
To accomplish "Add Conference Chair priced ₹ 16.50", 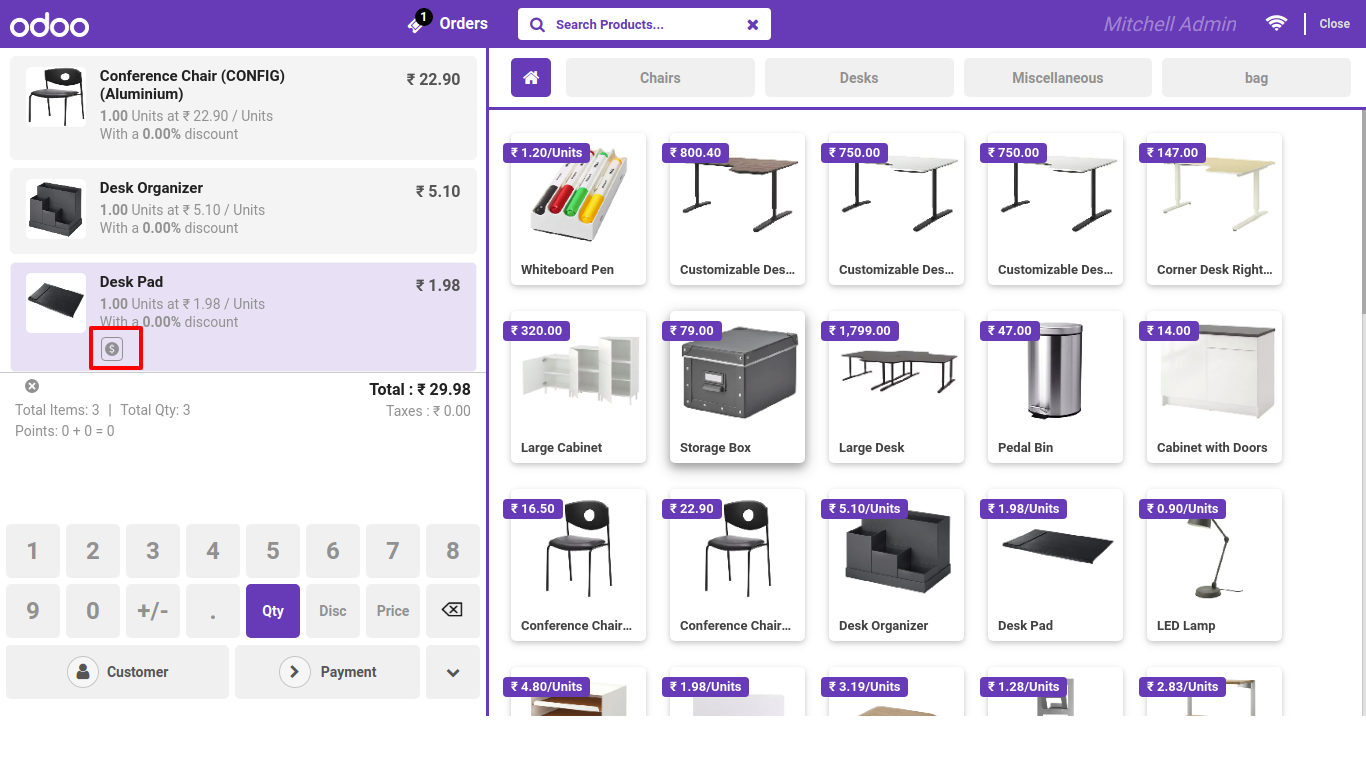I will (578, 565).
